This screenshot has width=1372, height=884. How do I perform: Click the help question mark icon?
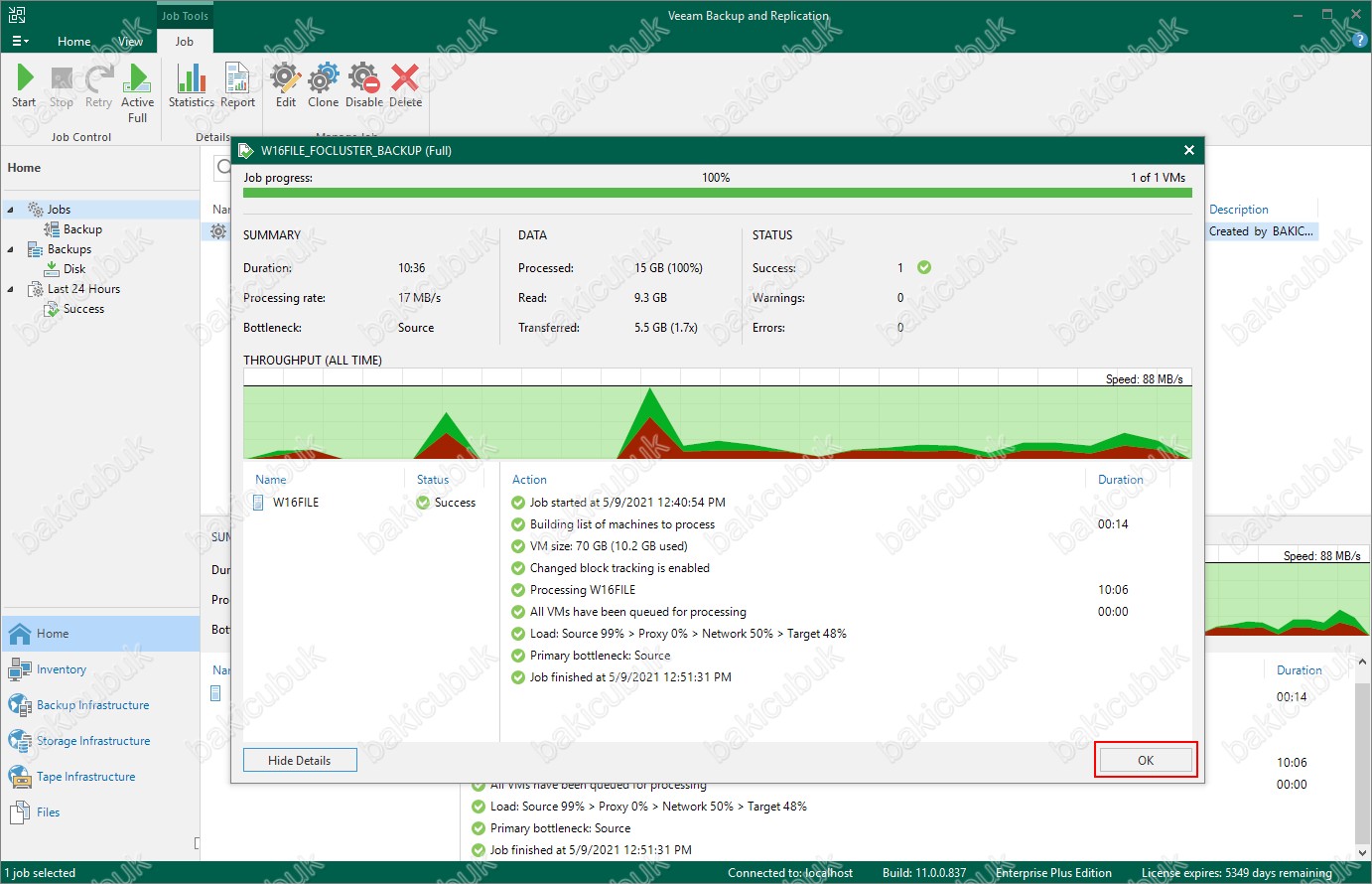tap(1360, 41)
